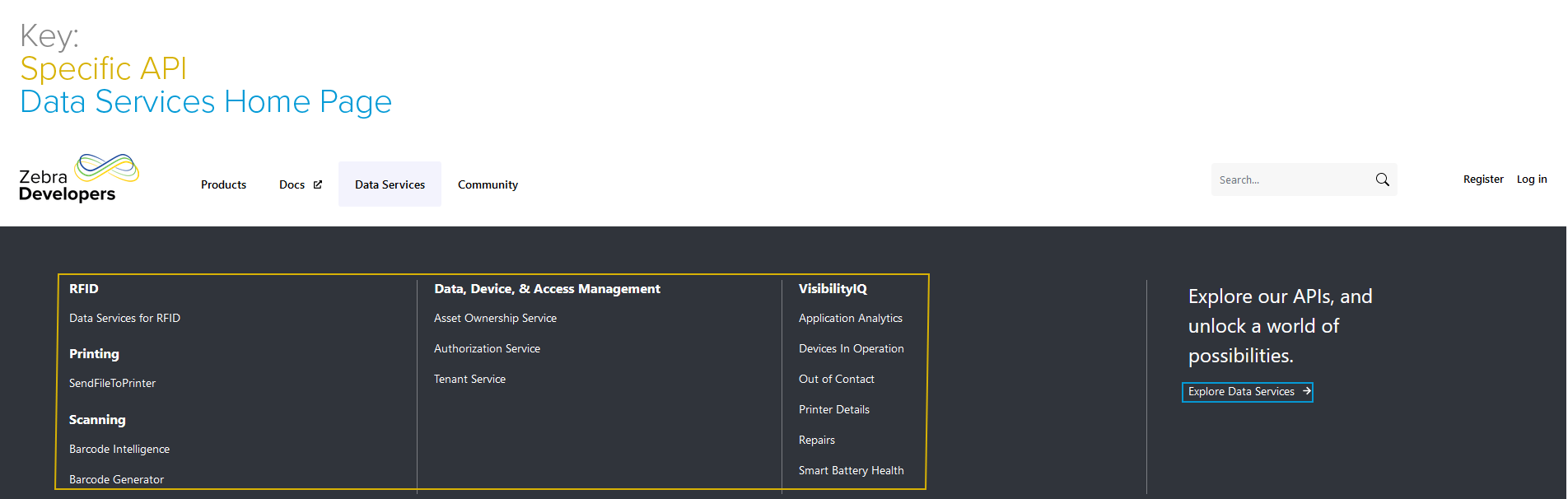This screenshot has height=499, width=1568.
Task: Click the search magnifier icon
Action: pyautogui.click(x=1382, y=180)
